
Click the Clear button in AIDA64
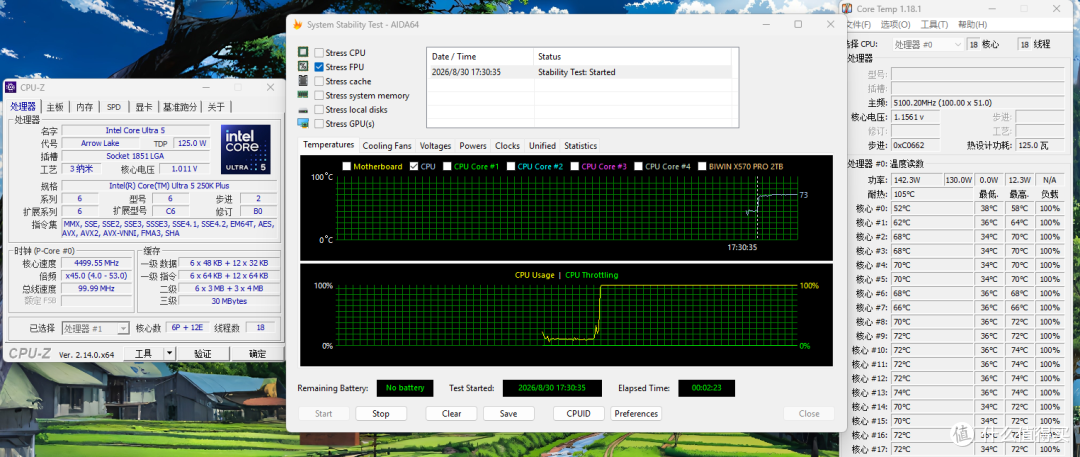click(x=451, y=414)
